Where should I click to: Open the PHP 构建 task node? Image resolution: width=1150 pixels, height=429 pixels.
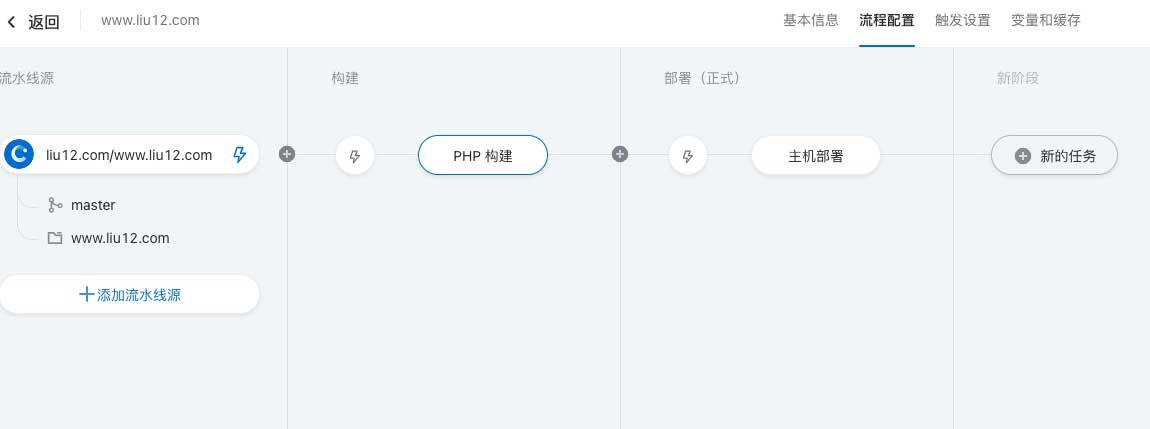pyautogui.click(x=483, y=156)
